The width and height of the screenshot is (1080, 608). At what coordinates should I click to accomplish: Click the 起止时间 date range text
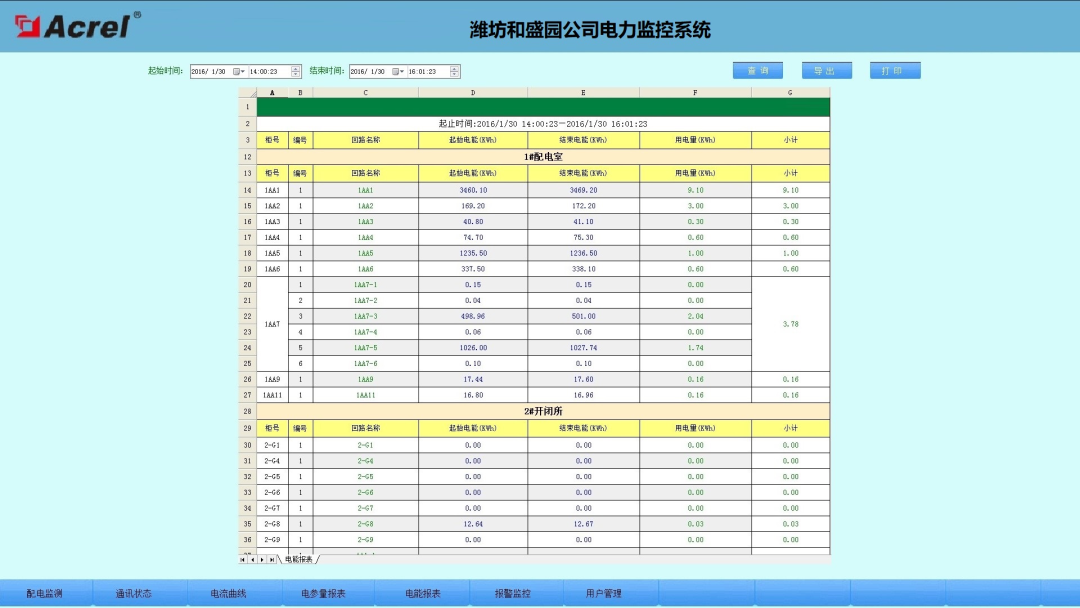coord(543,124)
